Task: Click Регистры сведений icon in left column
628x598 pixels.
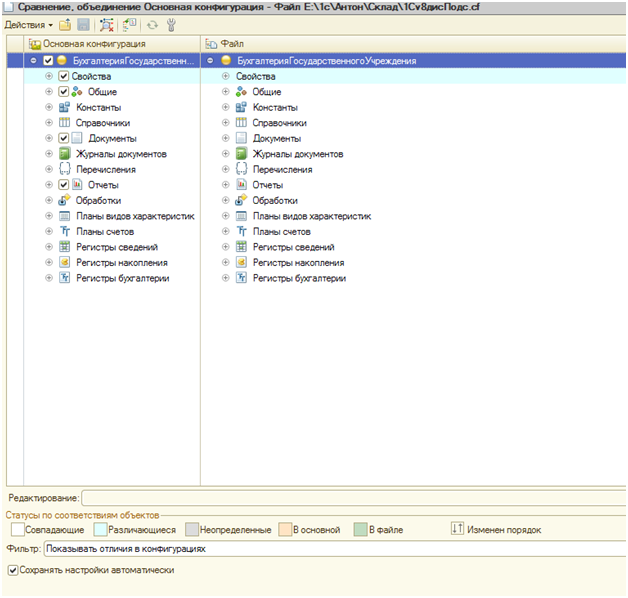Action: [64, 247]
